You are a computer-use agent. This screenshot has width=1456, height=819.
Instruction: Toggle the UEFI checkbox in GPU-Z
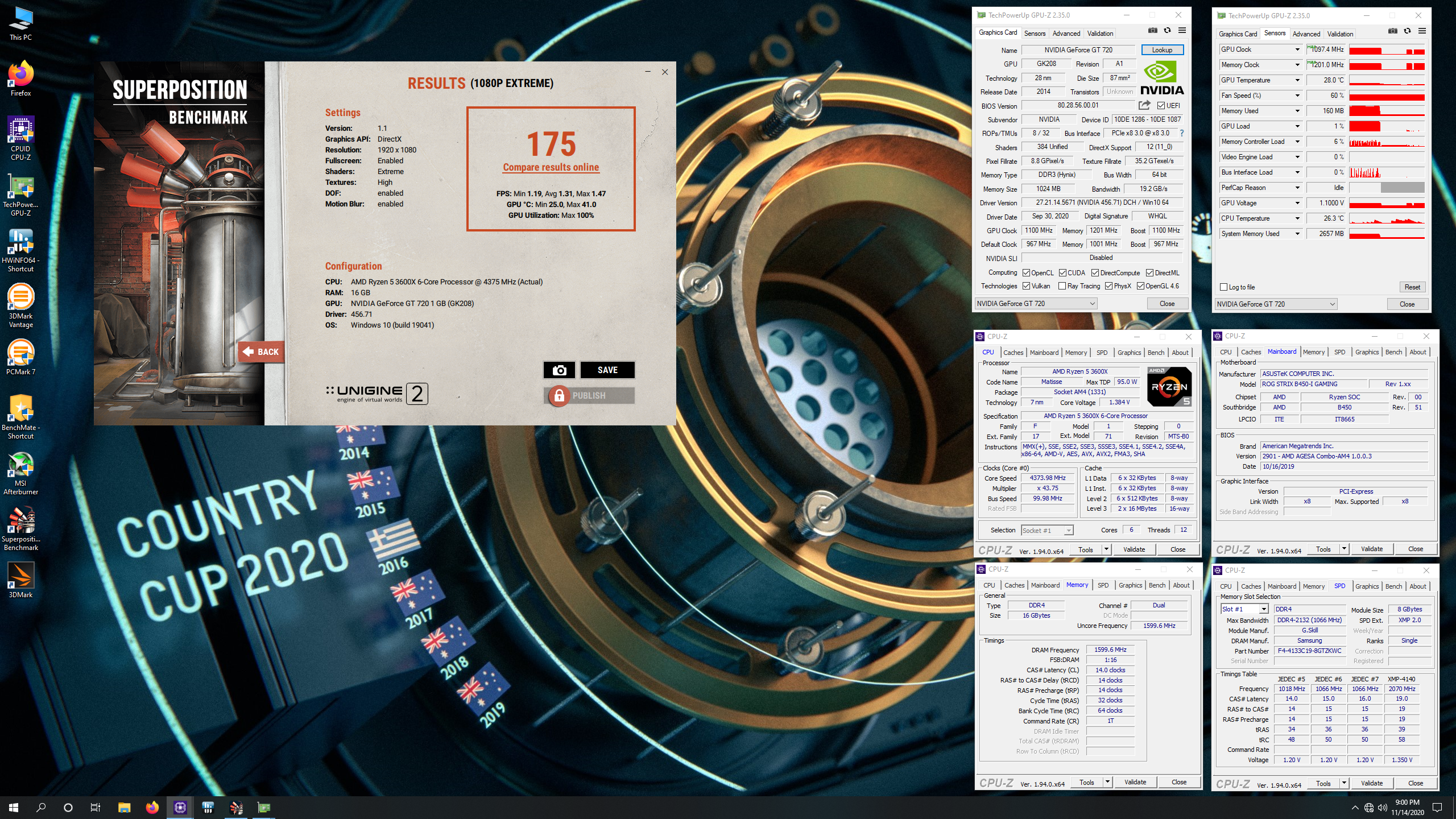click(x=1161, y=106)
